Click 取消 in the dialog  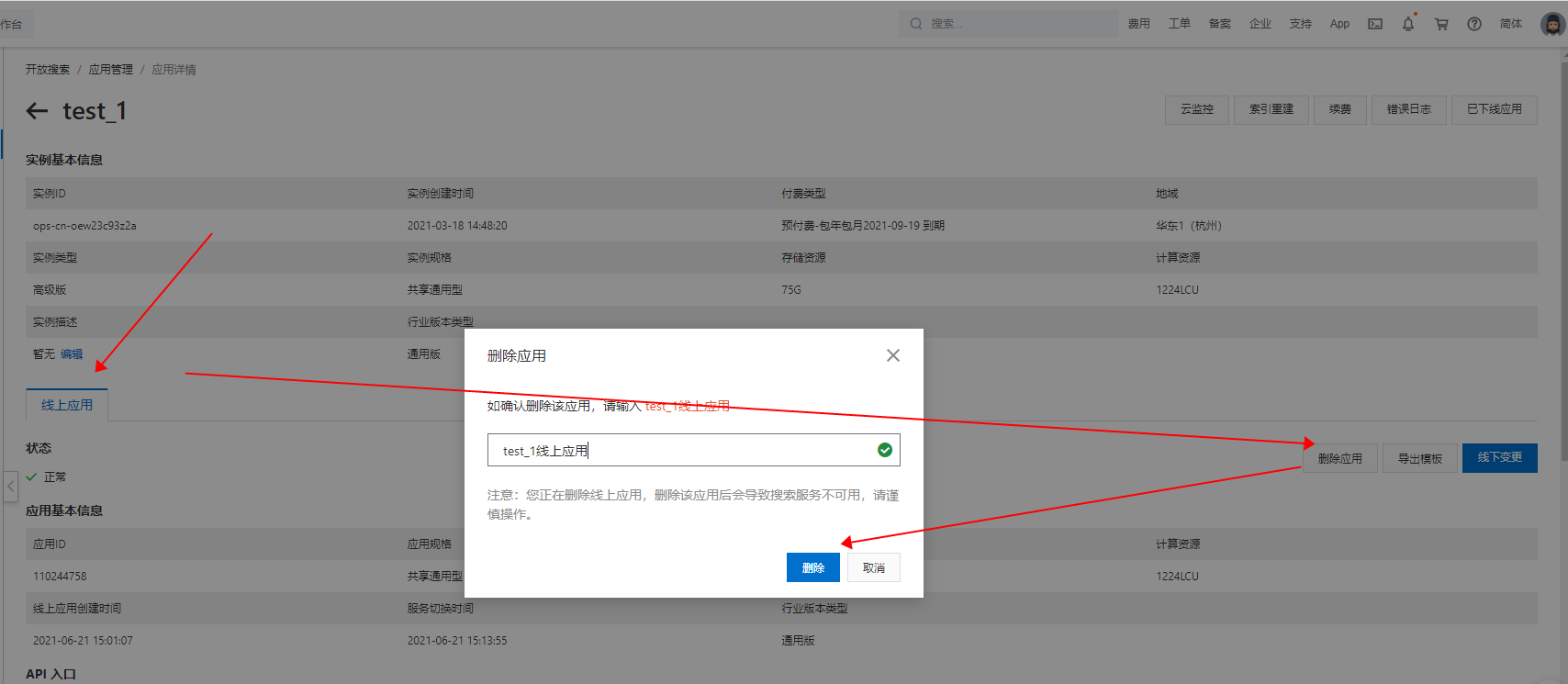click(x=874, y=567)
